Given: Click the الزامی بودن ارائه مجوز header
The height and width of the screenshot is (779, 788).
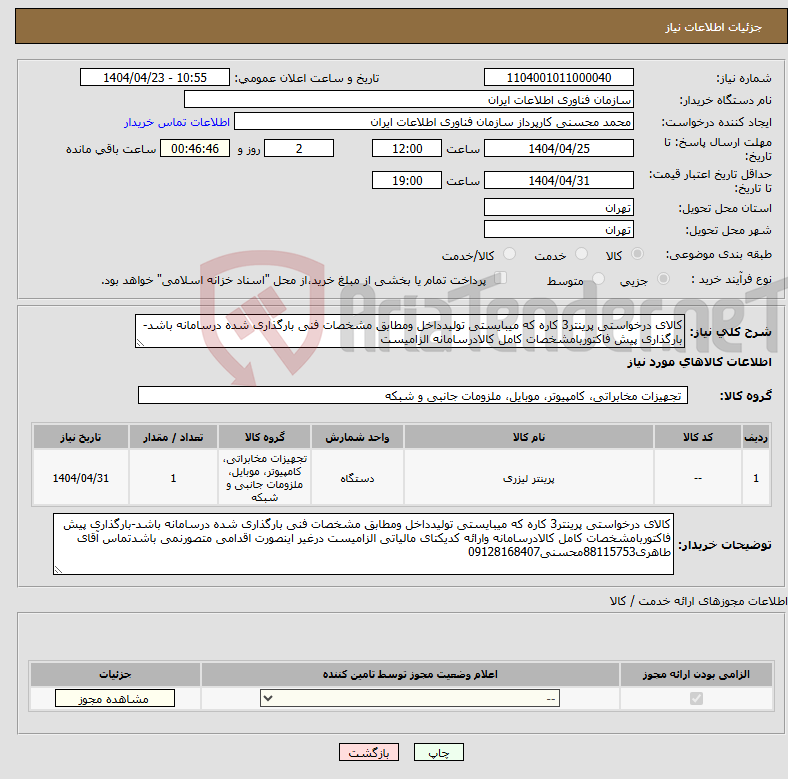Looking at the screenshot, I should (x=696, y=674).
